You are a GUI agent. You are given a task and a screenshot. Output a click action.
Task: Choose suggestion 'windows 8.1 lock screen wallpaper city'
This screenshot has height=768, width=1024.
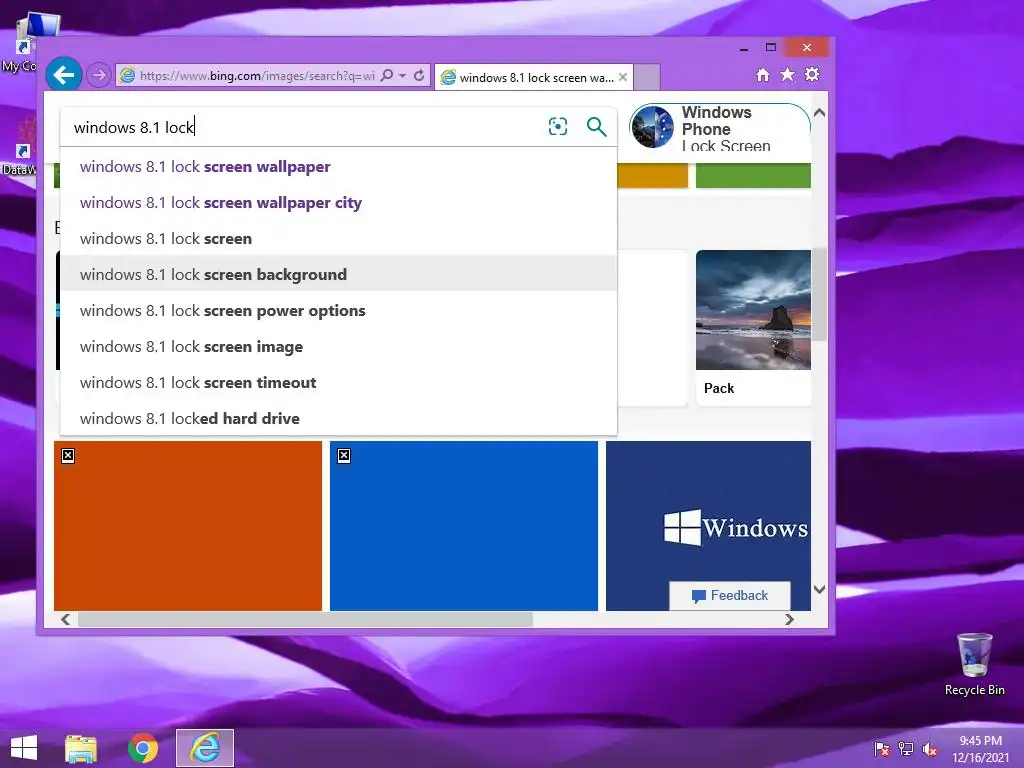[x=338, y=202]
